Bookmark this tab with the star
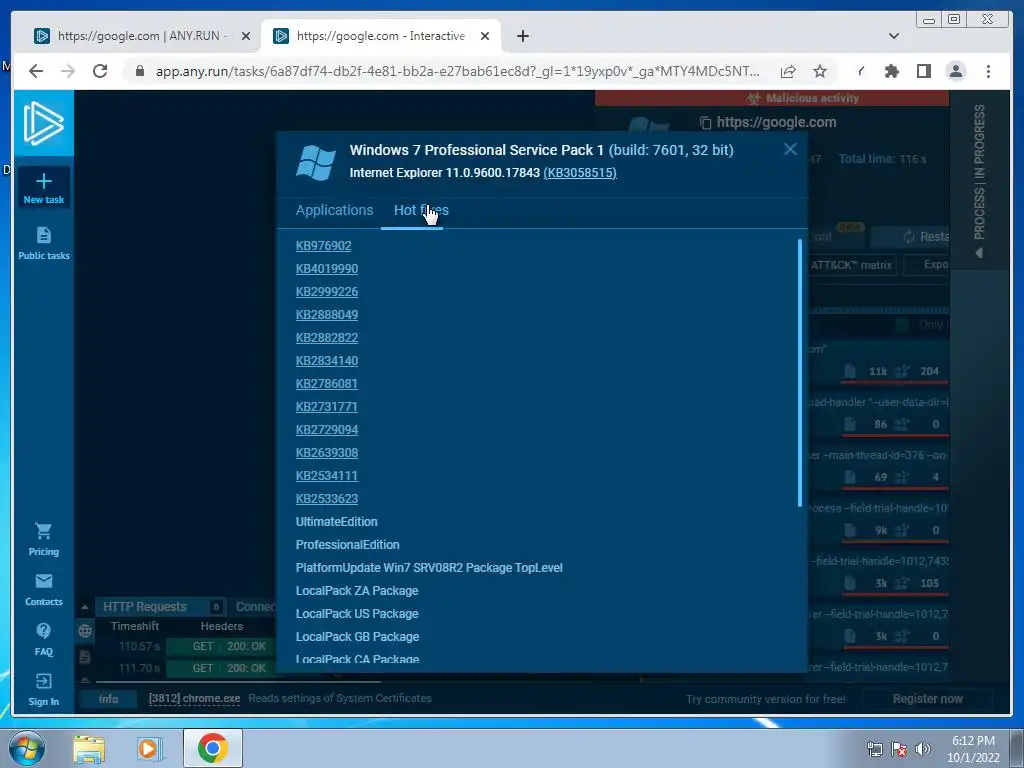Viewport: 1024px width, 768px height. pyautogui.click(x=820, y=71)
